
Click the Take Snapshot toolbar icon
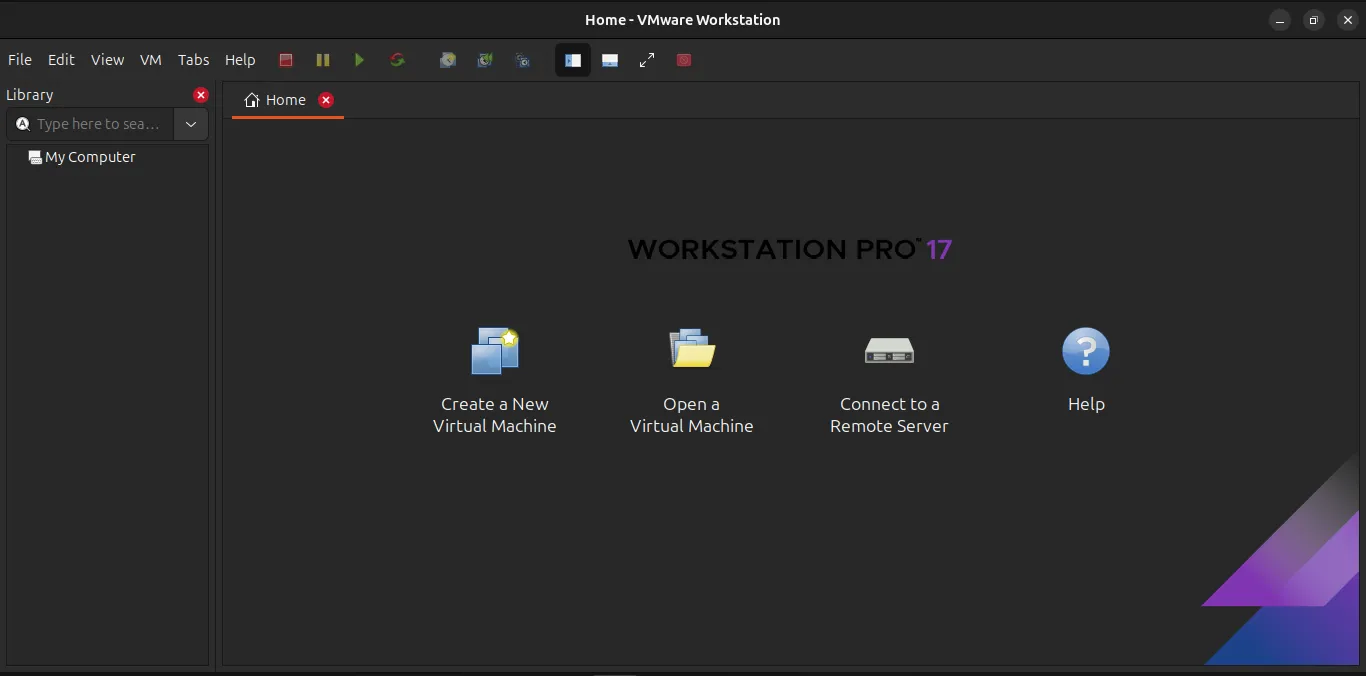pyautogui.click(x=448, y=60)
